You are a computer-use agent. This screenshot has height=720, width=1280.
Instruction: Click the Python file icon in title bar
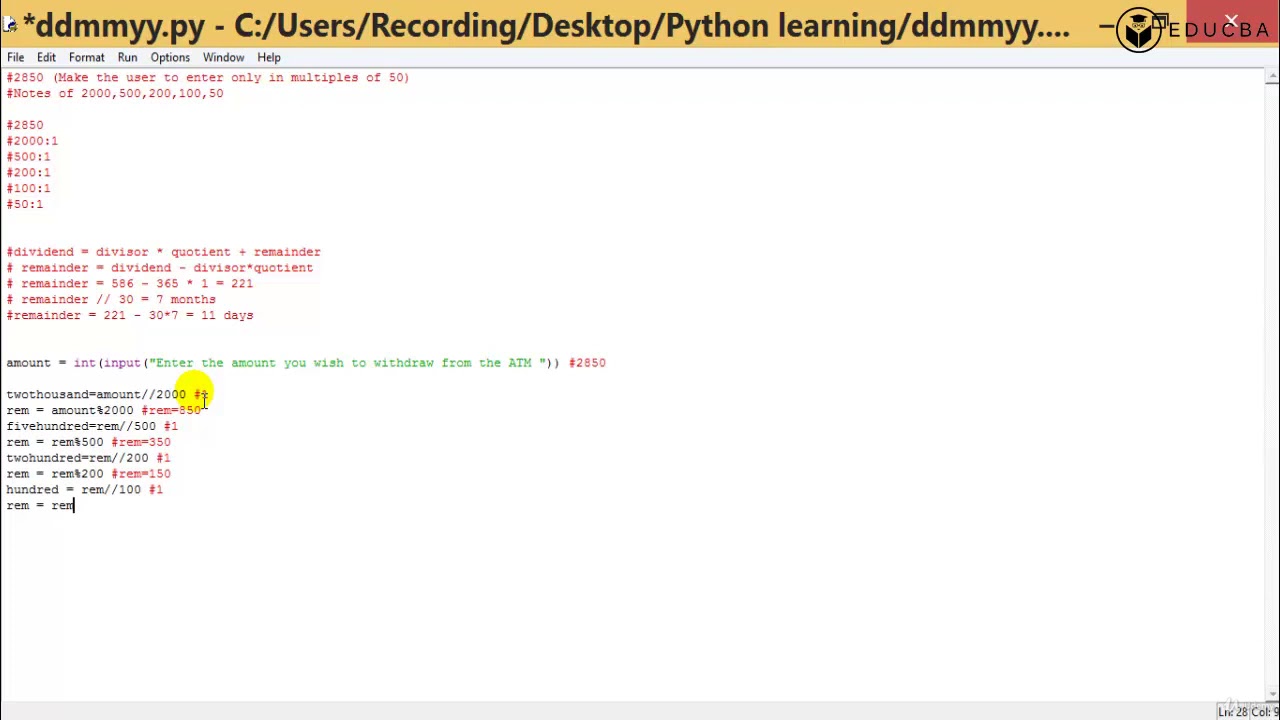tap(9, 24)
